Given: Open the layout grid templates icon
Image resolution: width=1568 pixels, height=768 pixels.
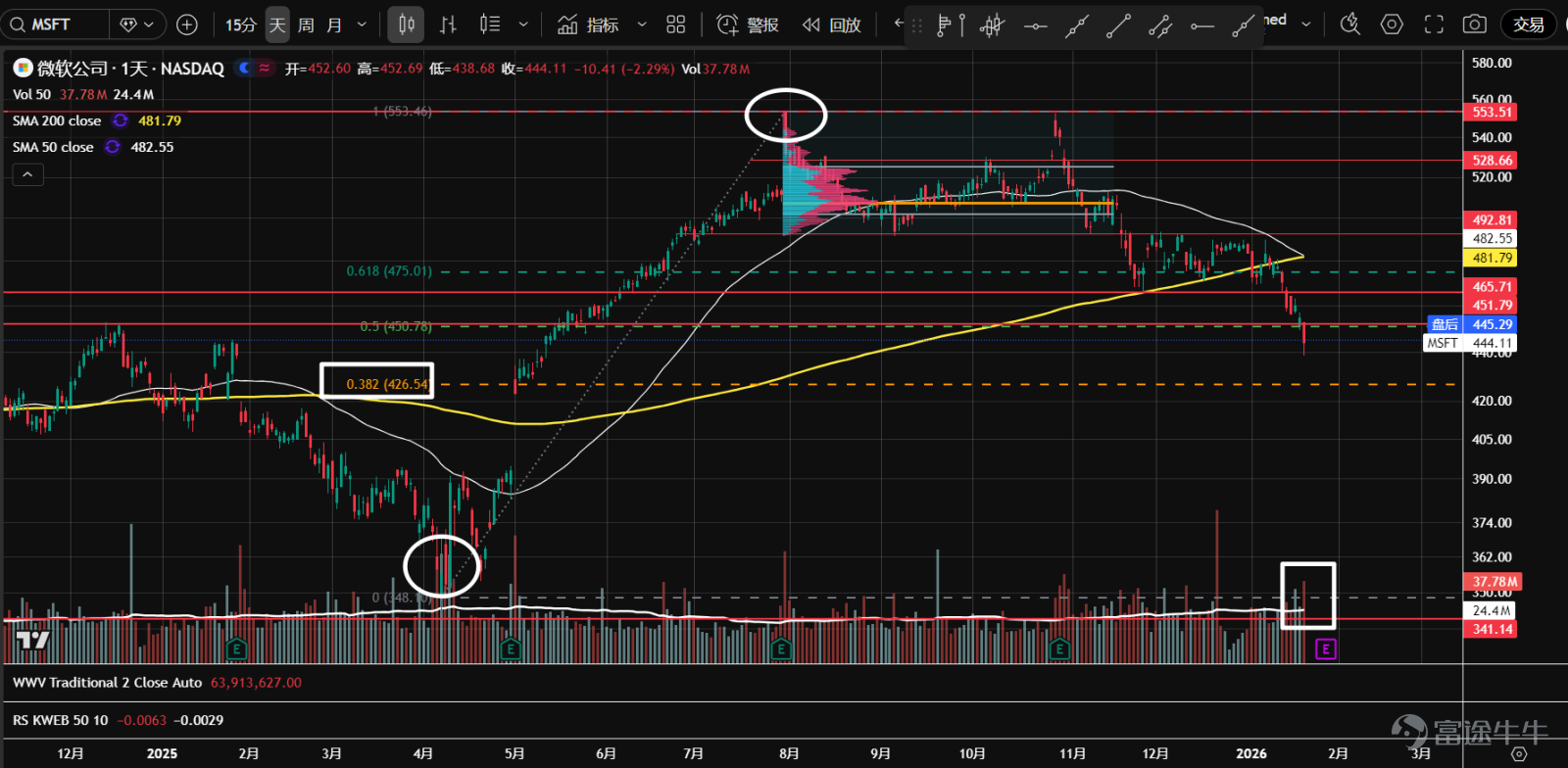Looking at the screenshot, I should click(x=676, y=24).
